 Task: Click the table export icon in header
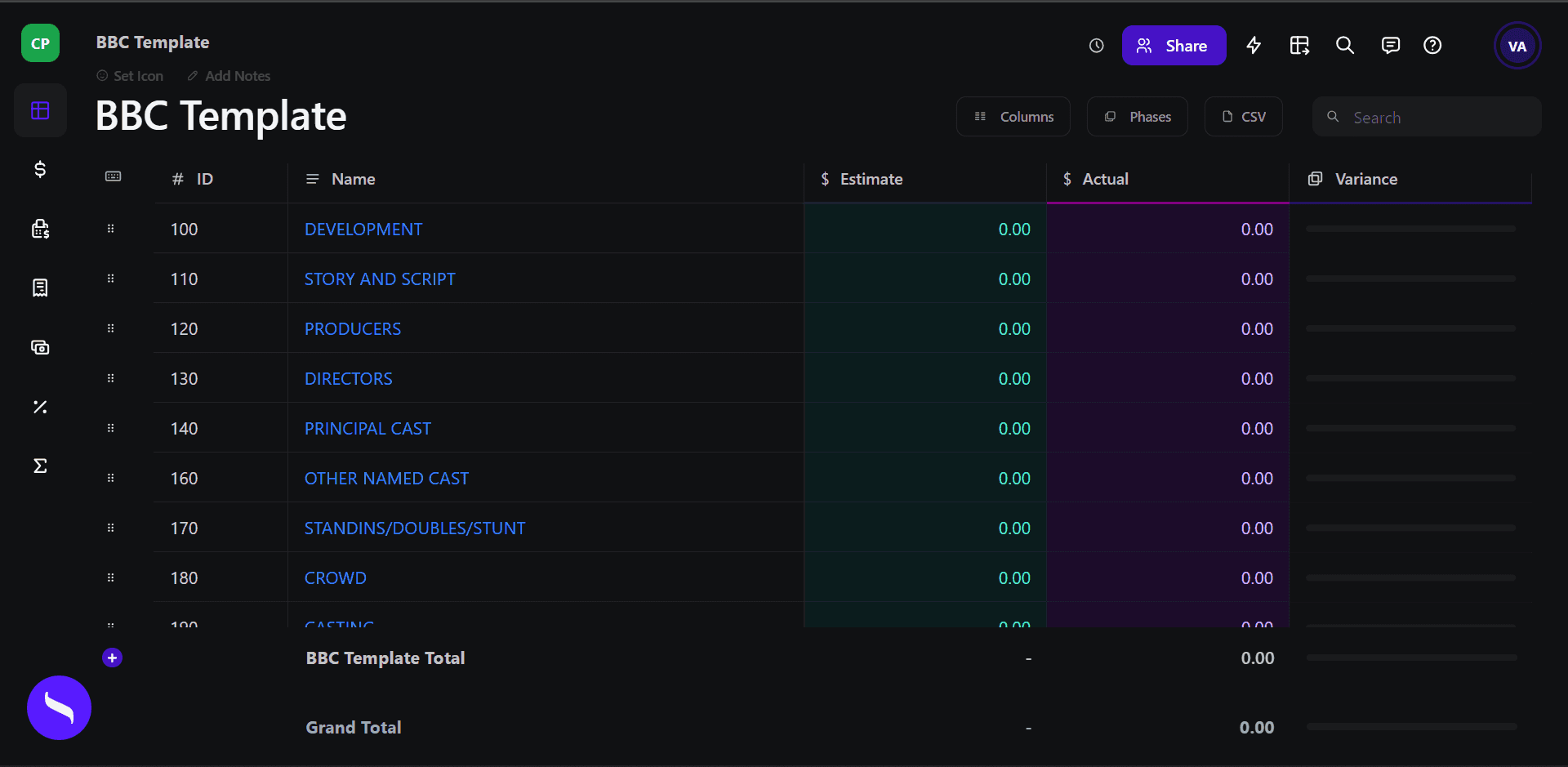[1299, 46]
